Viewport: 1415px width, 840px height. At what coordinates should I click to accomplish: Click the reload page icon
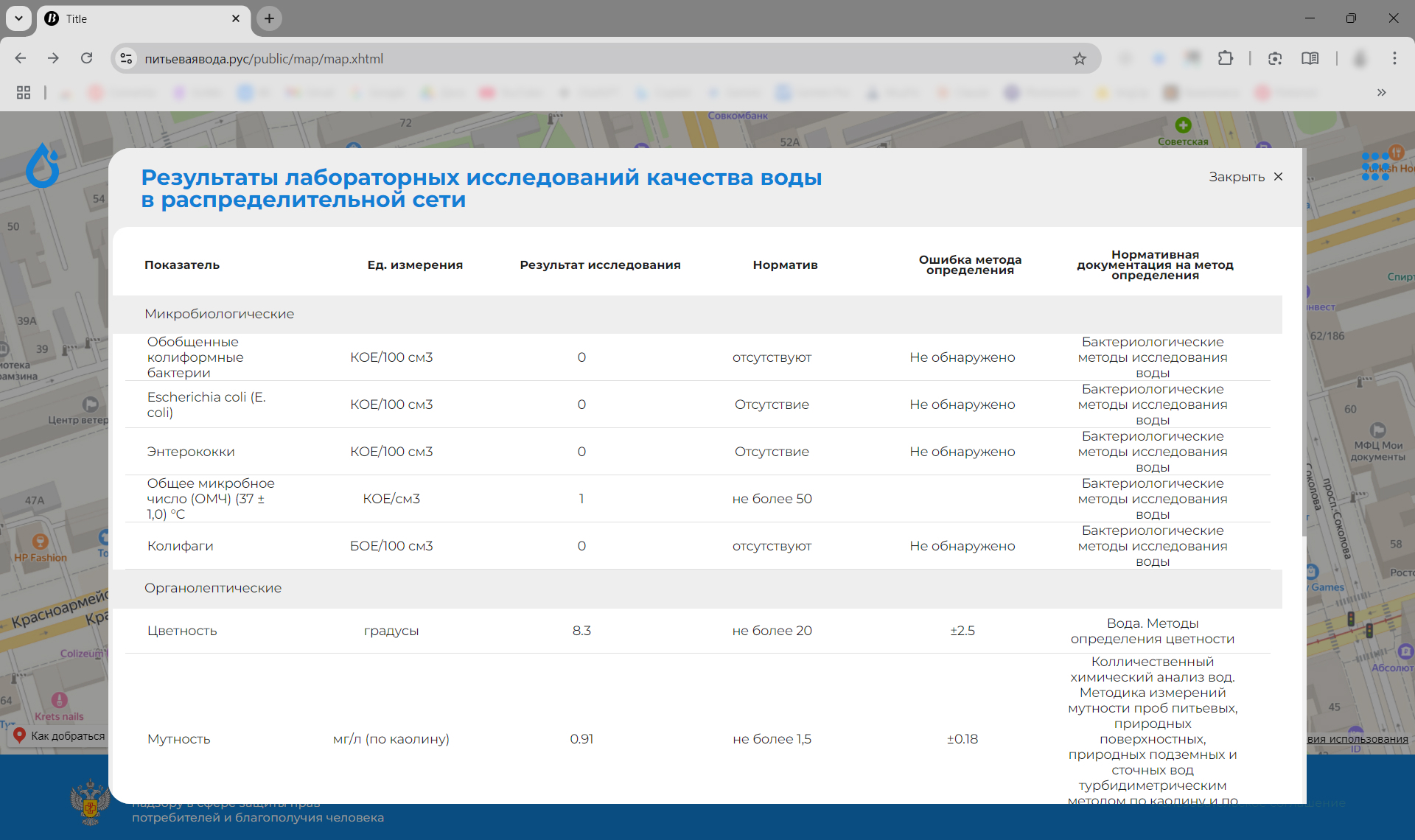(x=89, y=58)
